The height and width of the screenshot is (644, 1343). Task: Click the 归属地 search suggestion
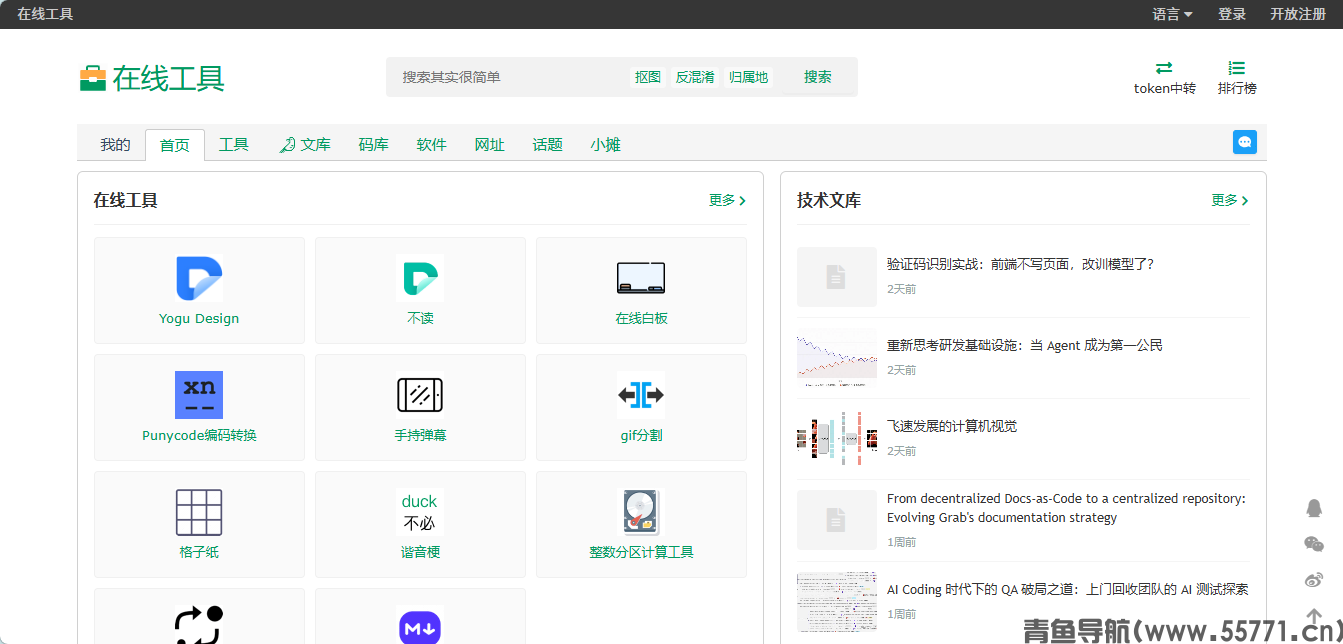coord(749,77)
